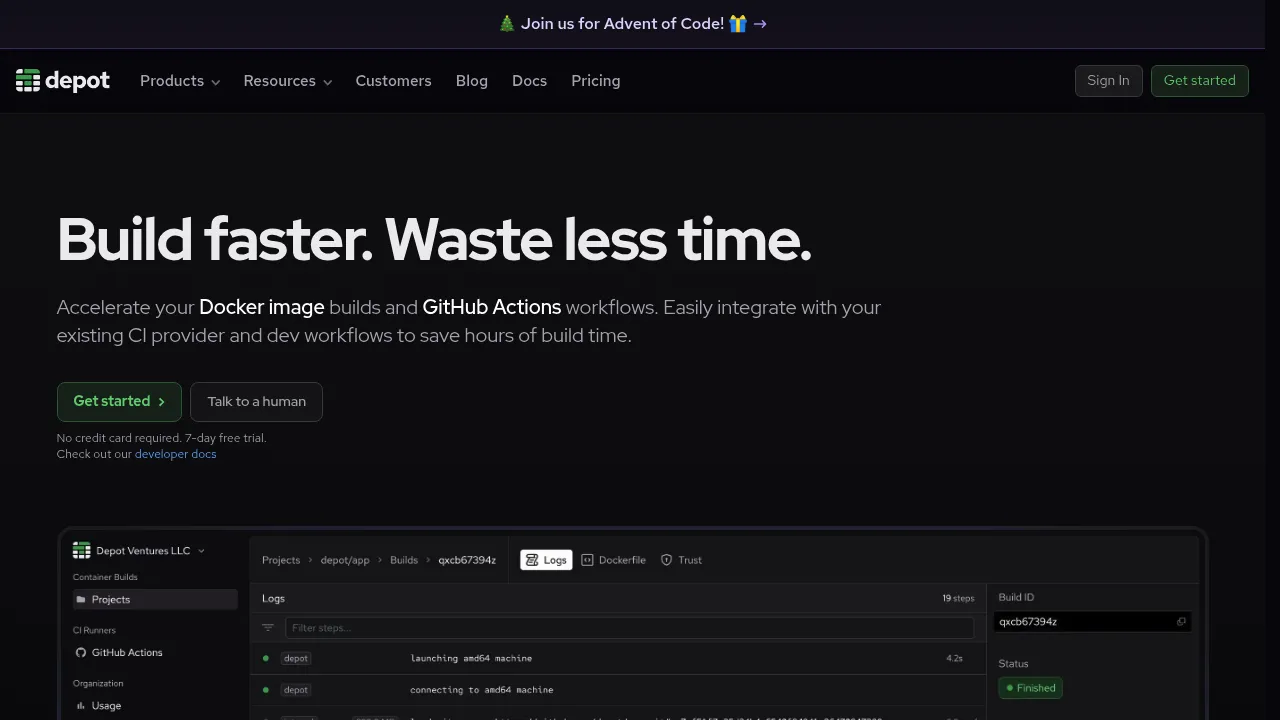1280x720 pixels.
Task: Open the Docs nav link
Action: coord(529,81)
